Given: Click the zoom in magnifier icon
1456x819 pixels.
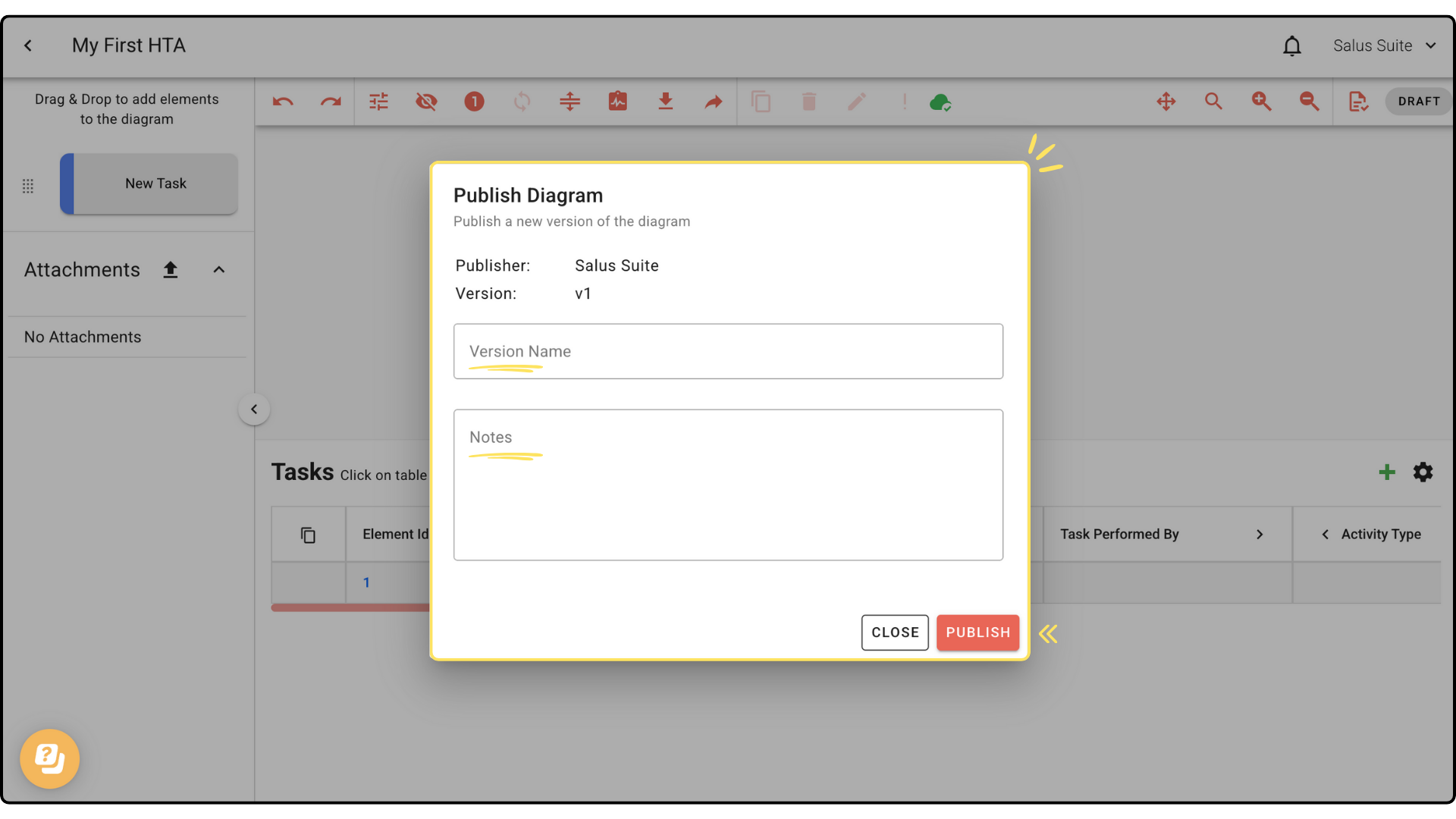Looking at the screenshot, I should 1261,102.
